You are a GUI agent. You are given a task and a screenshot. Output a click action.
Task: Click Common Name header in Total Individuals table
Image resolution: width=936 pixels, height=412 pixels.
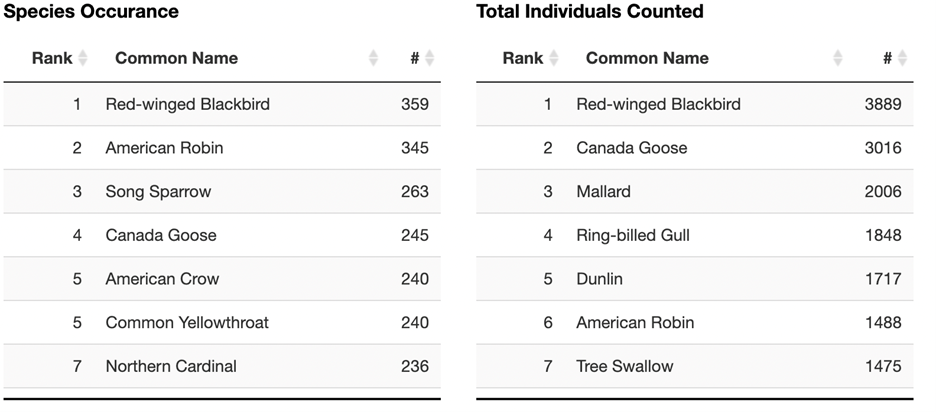coord(647,59)
